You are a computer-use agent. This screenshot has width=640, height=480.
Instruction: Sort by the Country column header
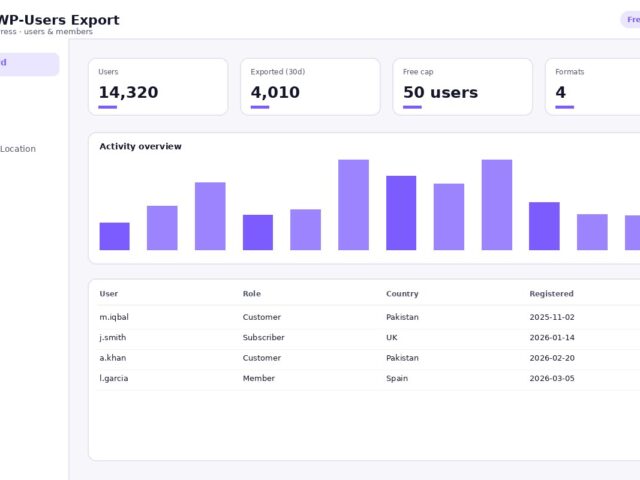(x=402, y=293)
